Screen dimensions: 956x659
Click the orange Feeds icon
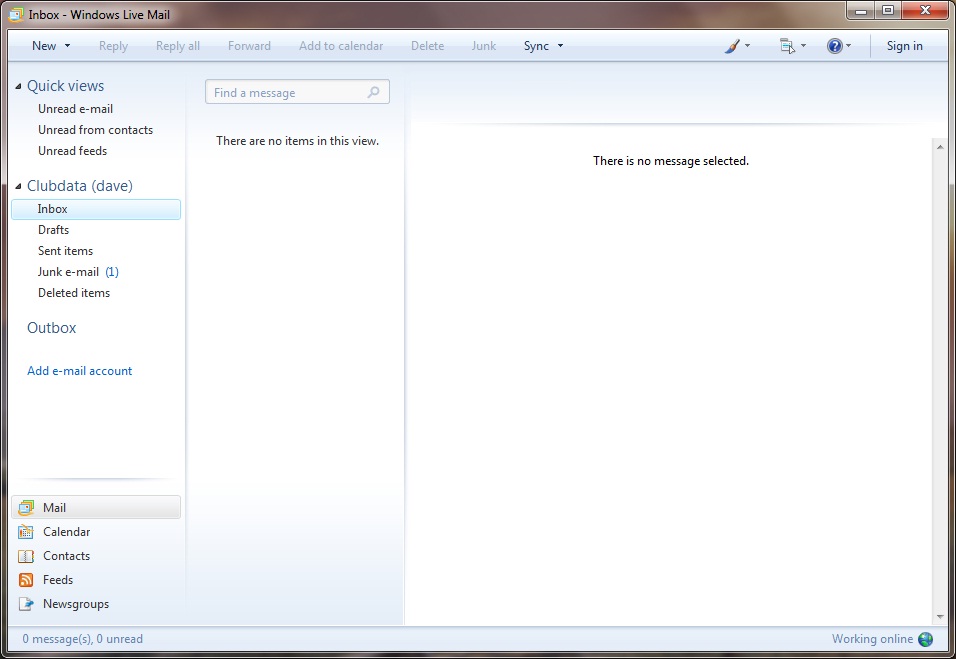[26, 580]
